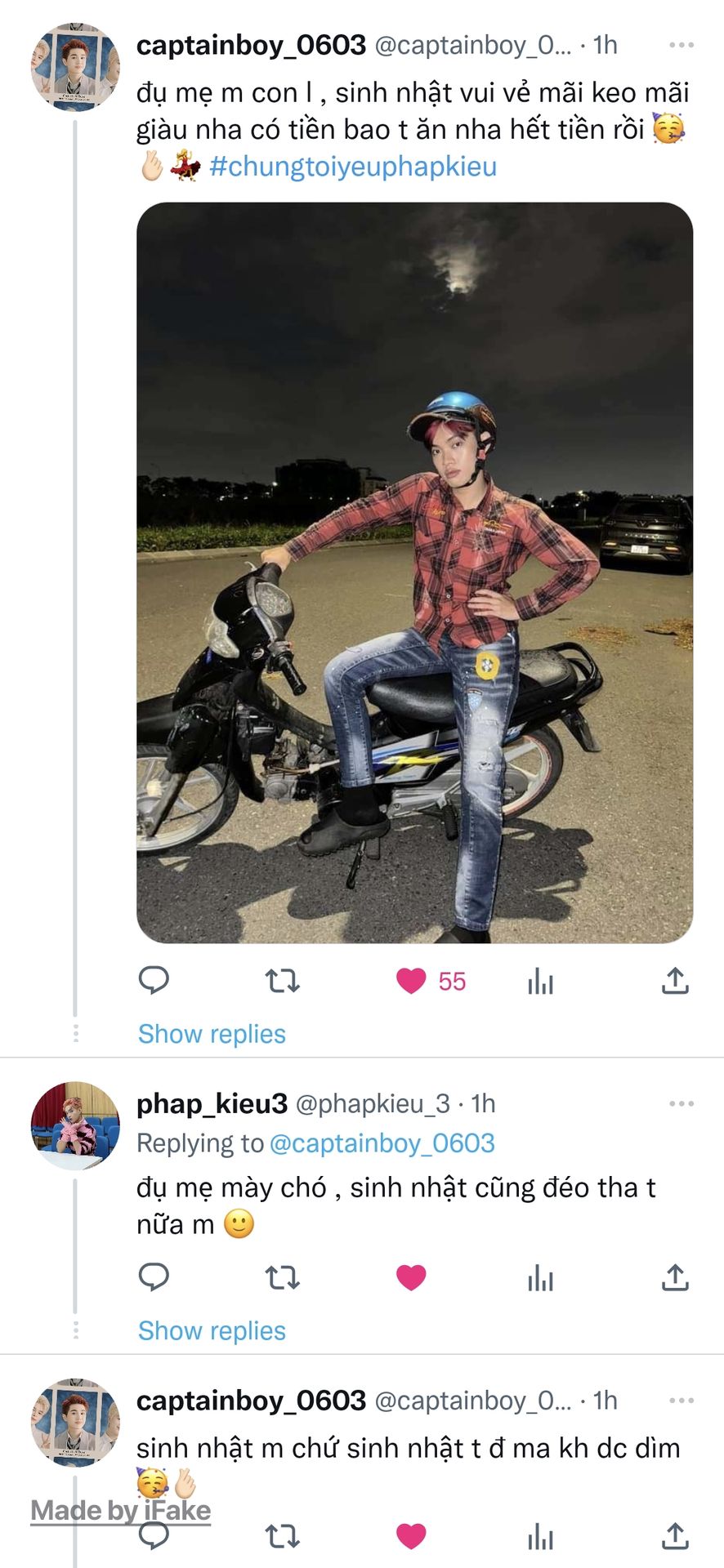Show replies under phap_kieu3's tweet
The image size is (724, 1568).
tap(212, 1331)
